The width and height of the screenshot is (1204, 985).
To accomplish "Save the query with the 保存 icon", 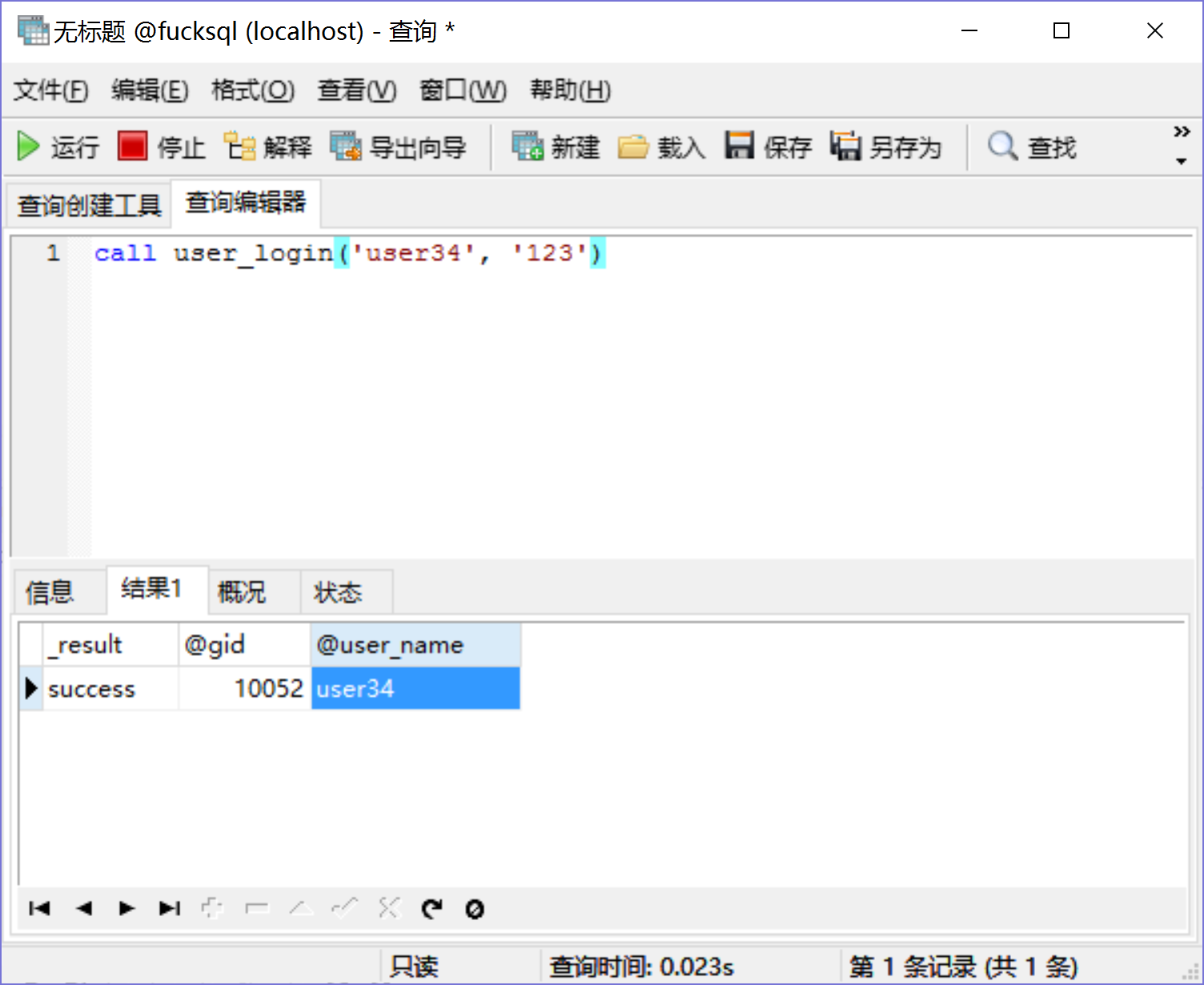I will (739, 146).
